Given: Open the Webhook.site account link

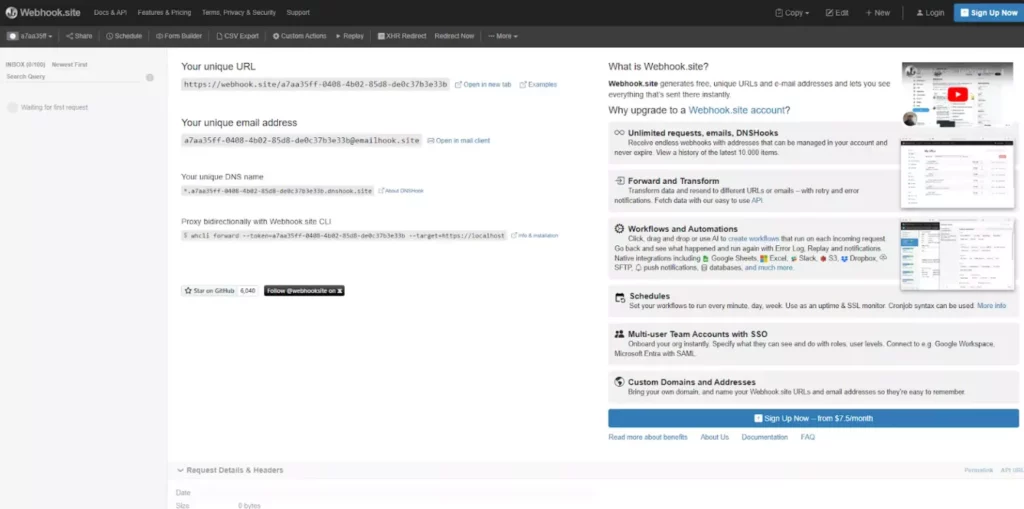Looking at the screenshot, I should click(736, 110).
